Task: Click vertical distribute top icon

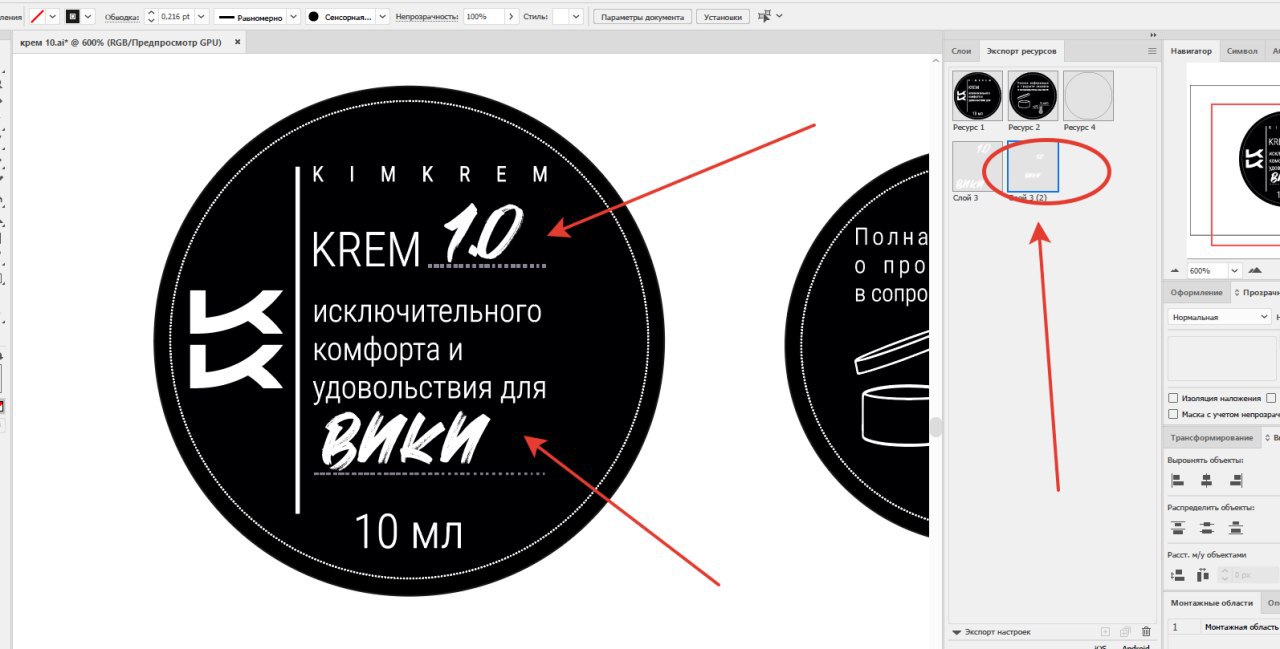Action: click(x=1177, y=527)
